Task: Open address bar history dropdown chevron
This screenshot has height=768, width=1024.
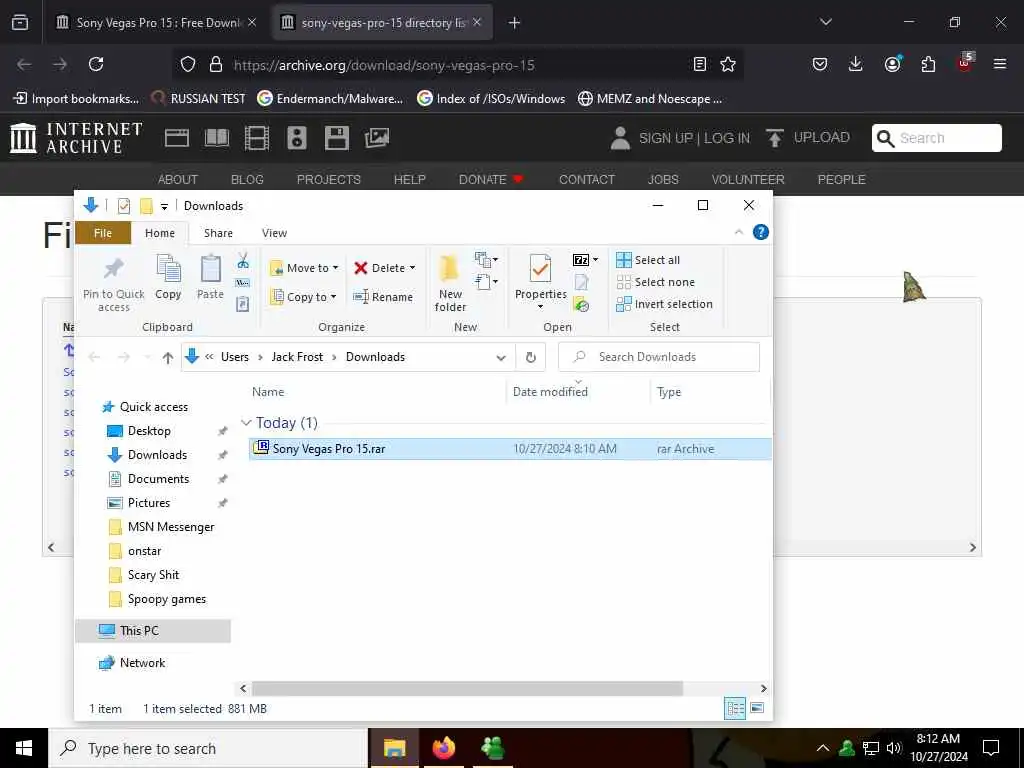Action: [x=501, y=357]
